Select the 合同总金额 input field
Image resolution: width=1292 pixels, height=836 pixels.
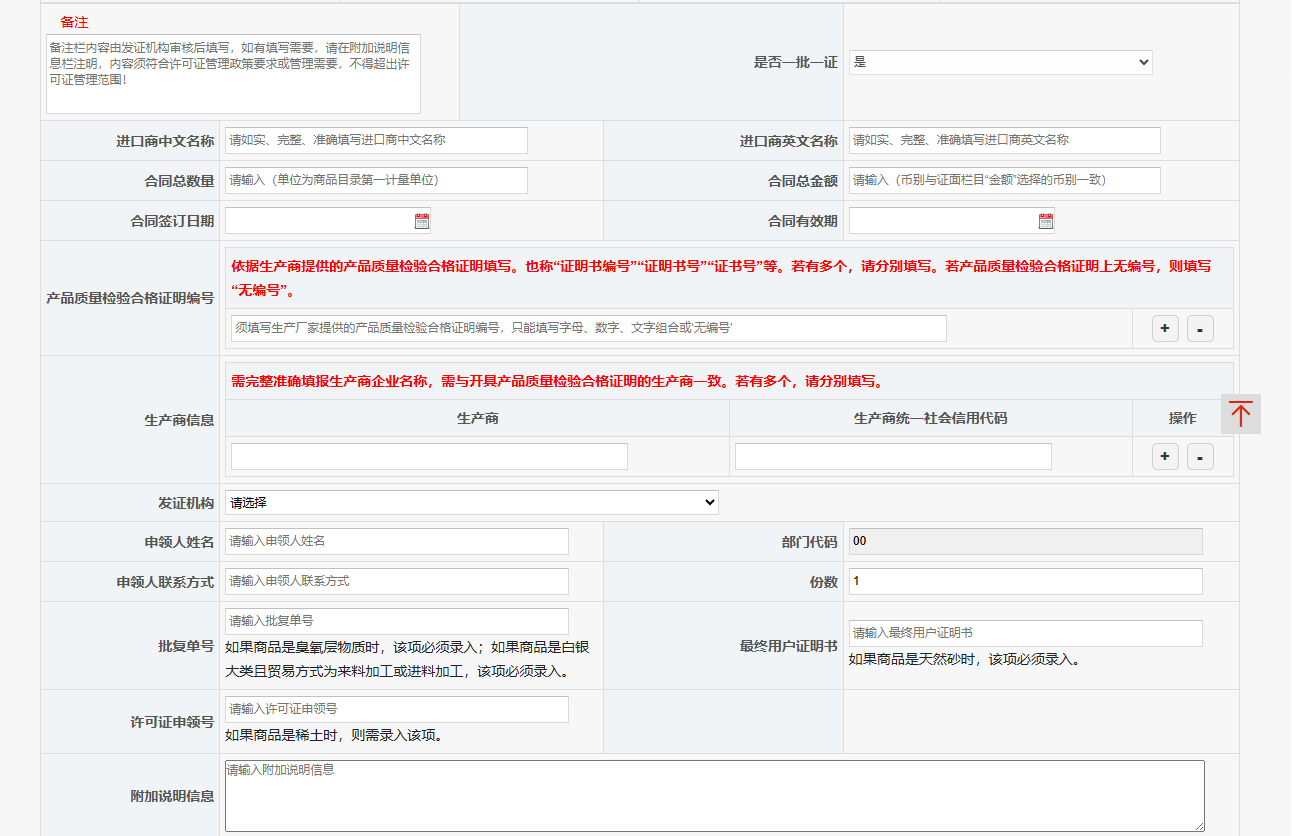(1004, 181)
